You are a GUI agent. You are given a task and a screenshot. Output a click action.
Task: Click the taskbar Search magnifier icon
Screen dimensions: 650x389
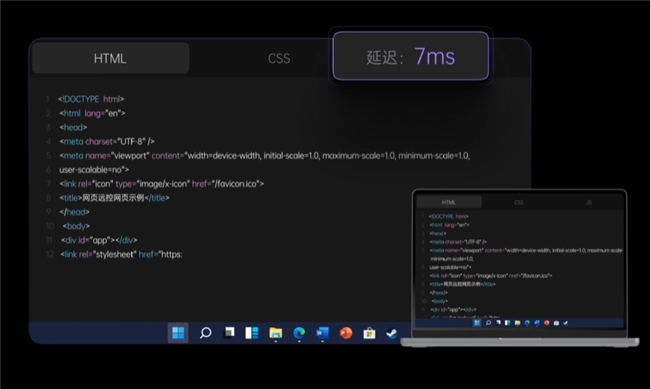205,333
